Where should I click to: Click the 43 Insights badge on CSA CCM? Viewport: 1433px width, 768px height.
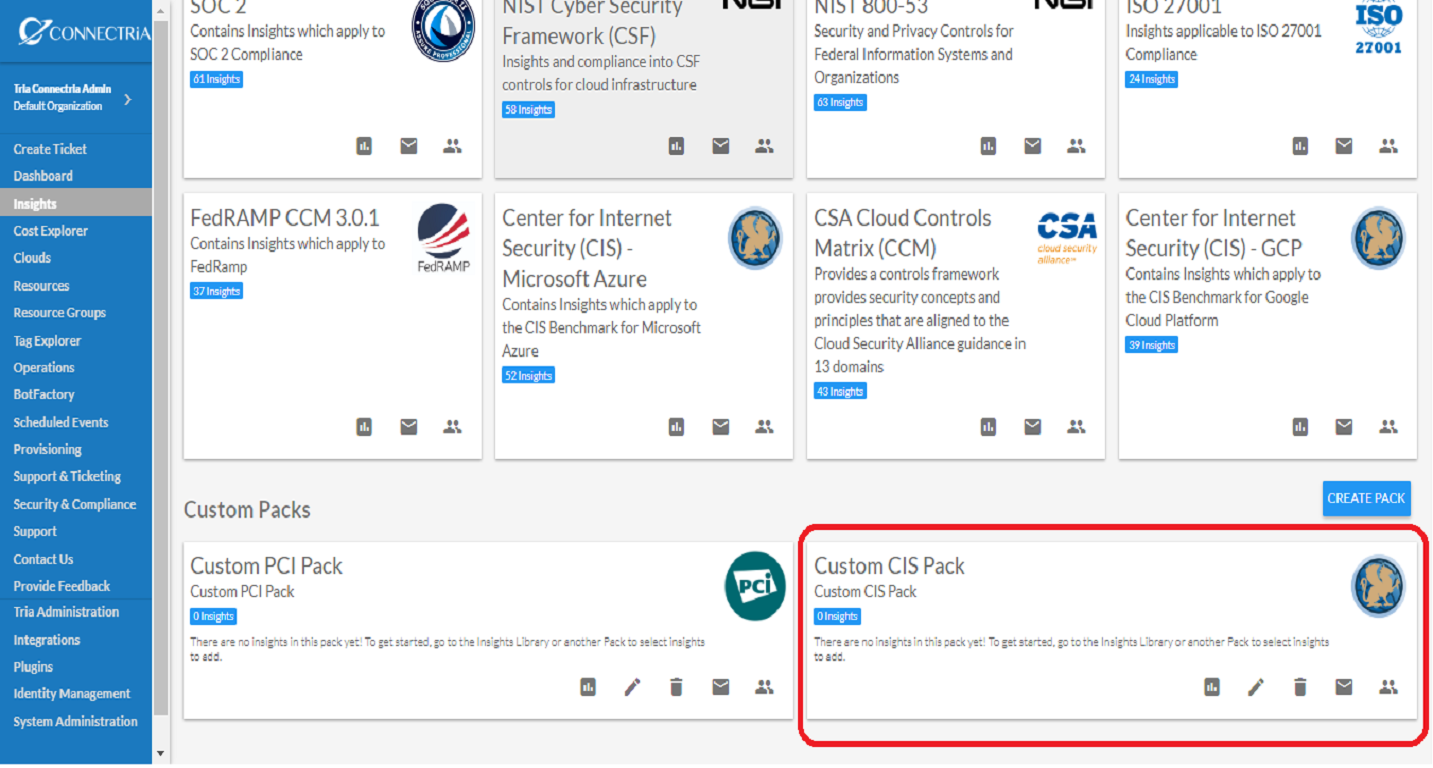tap(840, 391)
